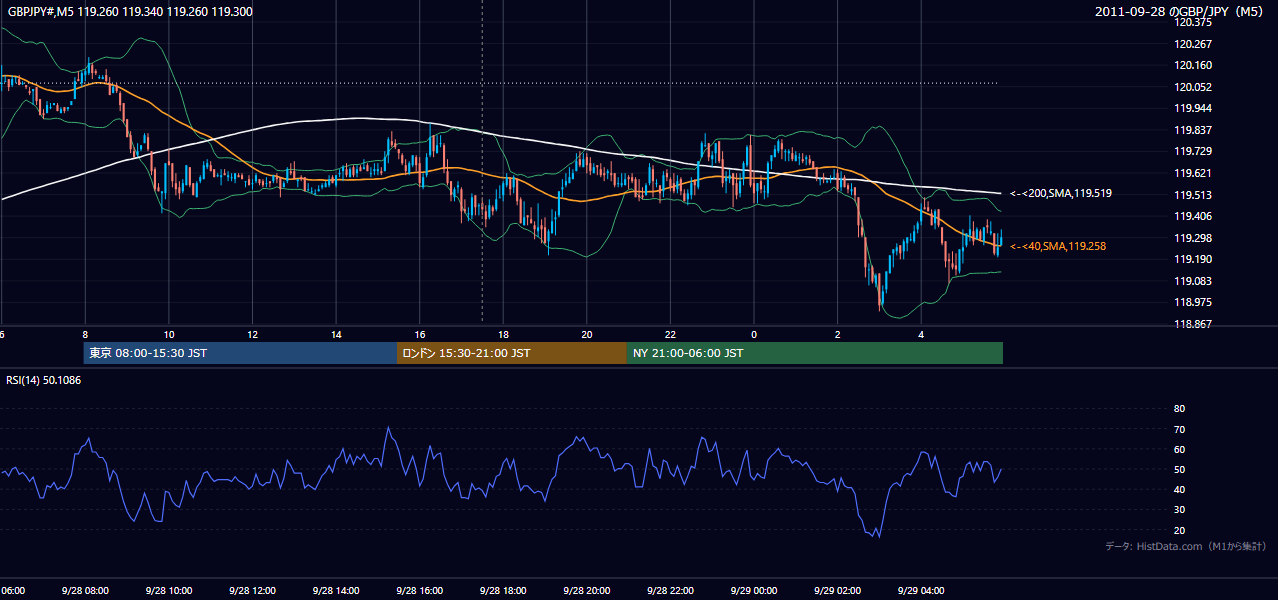Click RSI scale value 60
Viewport: 1278px width, 600px height.
[1179, 449]
